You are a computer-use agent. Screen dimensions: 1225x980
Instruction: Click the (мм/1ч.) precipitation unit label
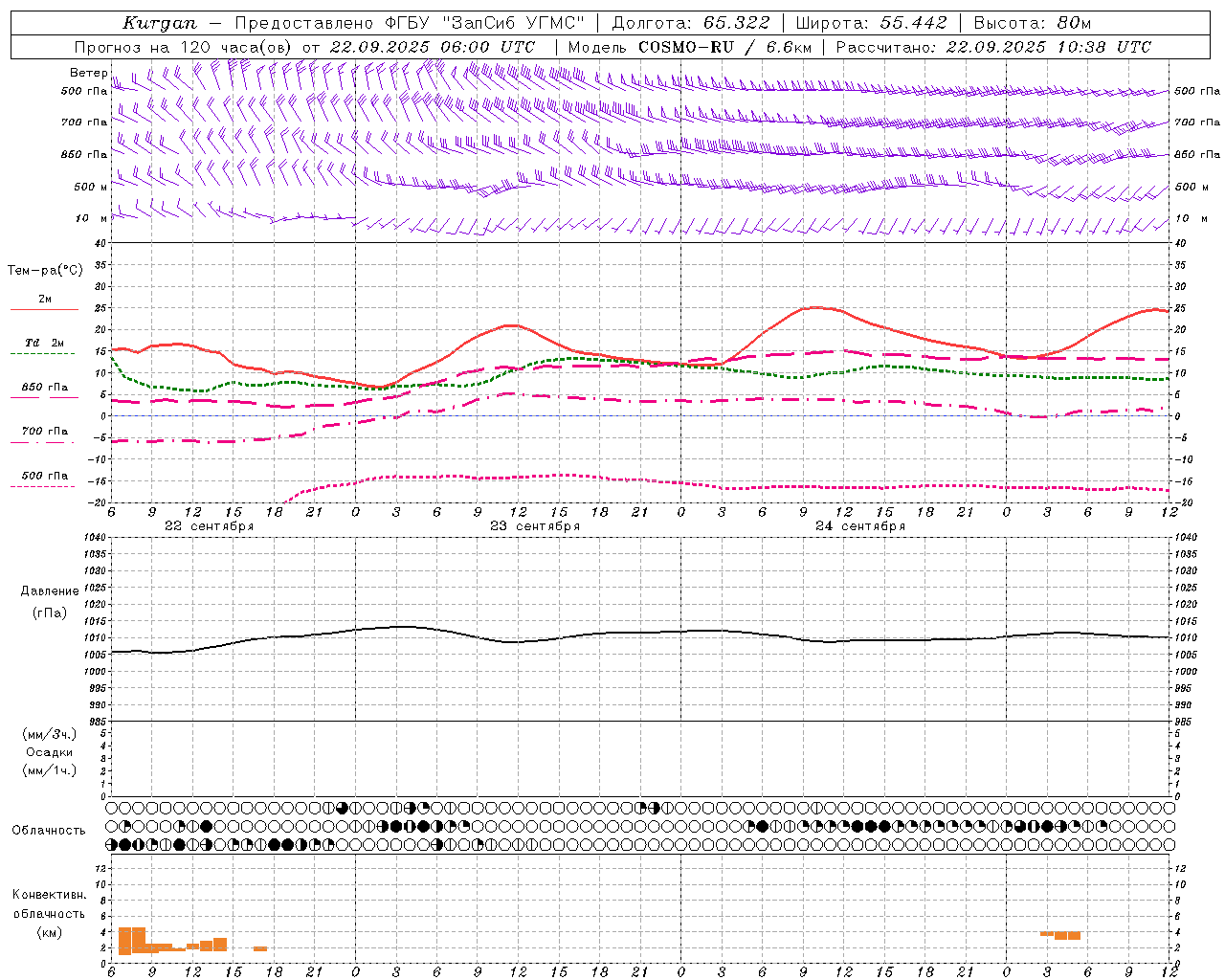50,769
